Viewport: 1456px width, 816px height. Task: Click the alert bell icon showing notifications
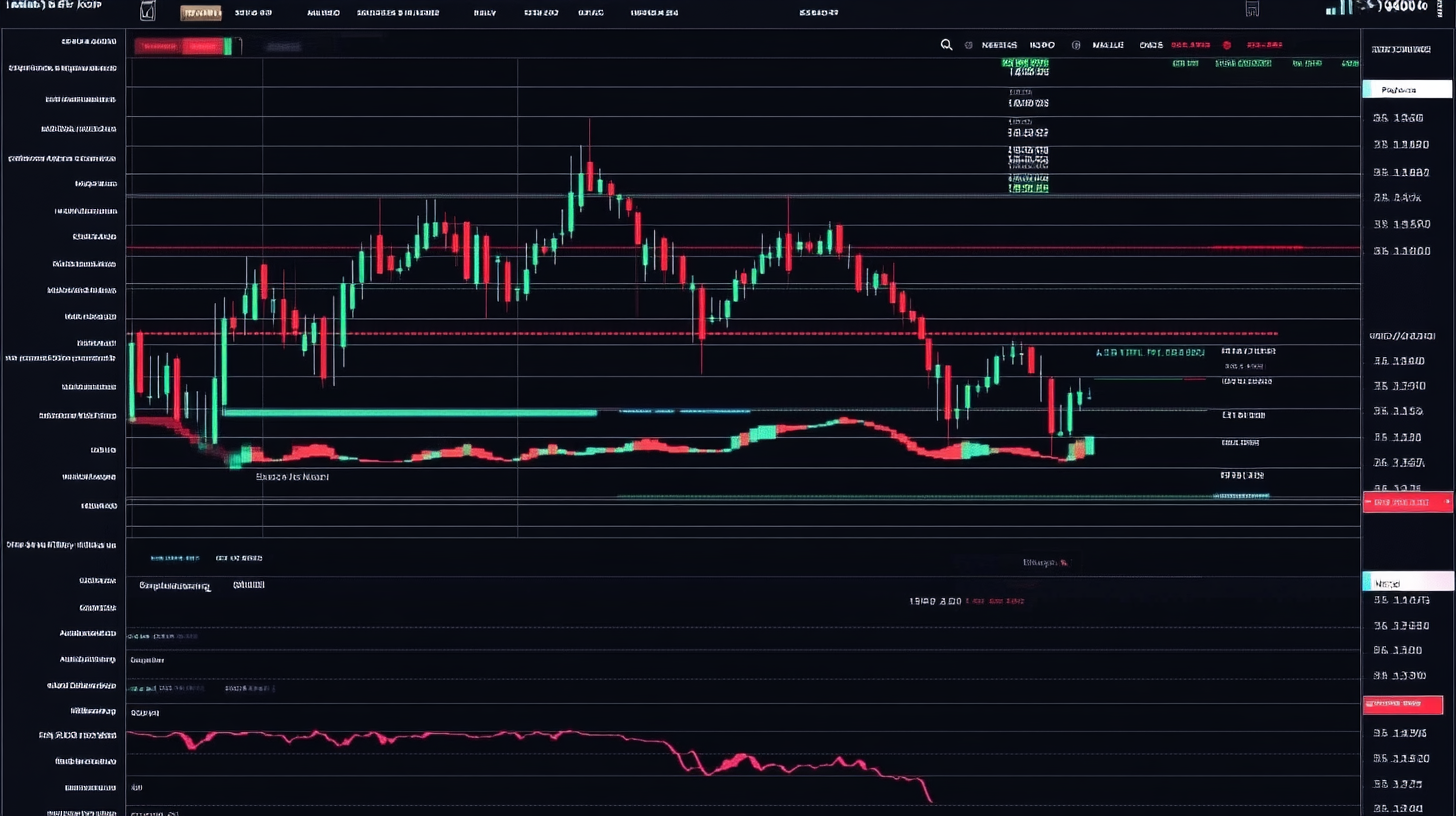click(x=1226, y=45)
